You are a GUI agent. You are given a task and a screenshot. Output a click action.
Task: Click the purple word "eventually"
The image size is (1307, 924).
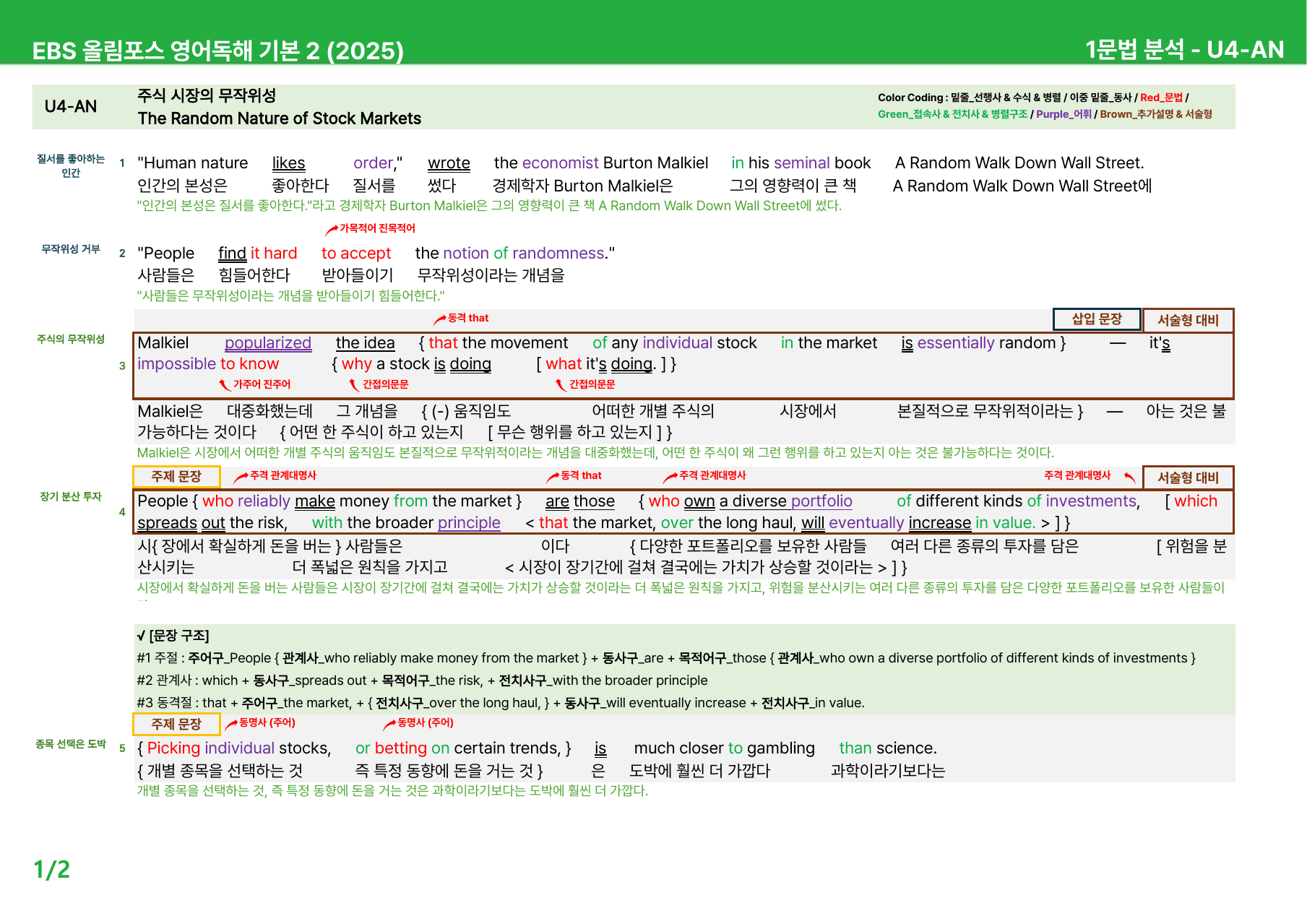coord(866,523)
